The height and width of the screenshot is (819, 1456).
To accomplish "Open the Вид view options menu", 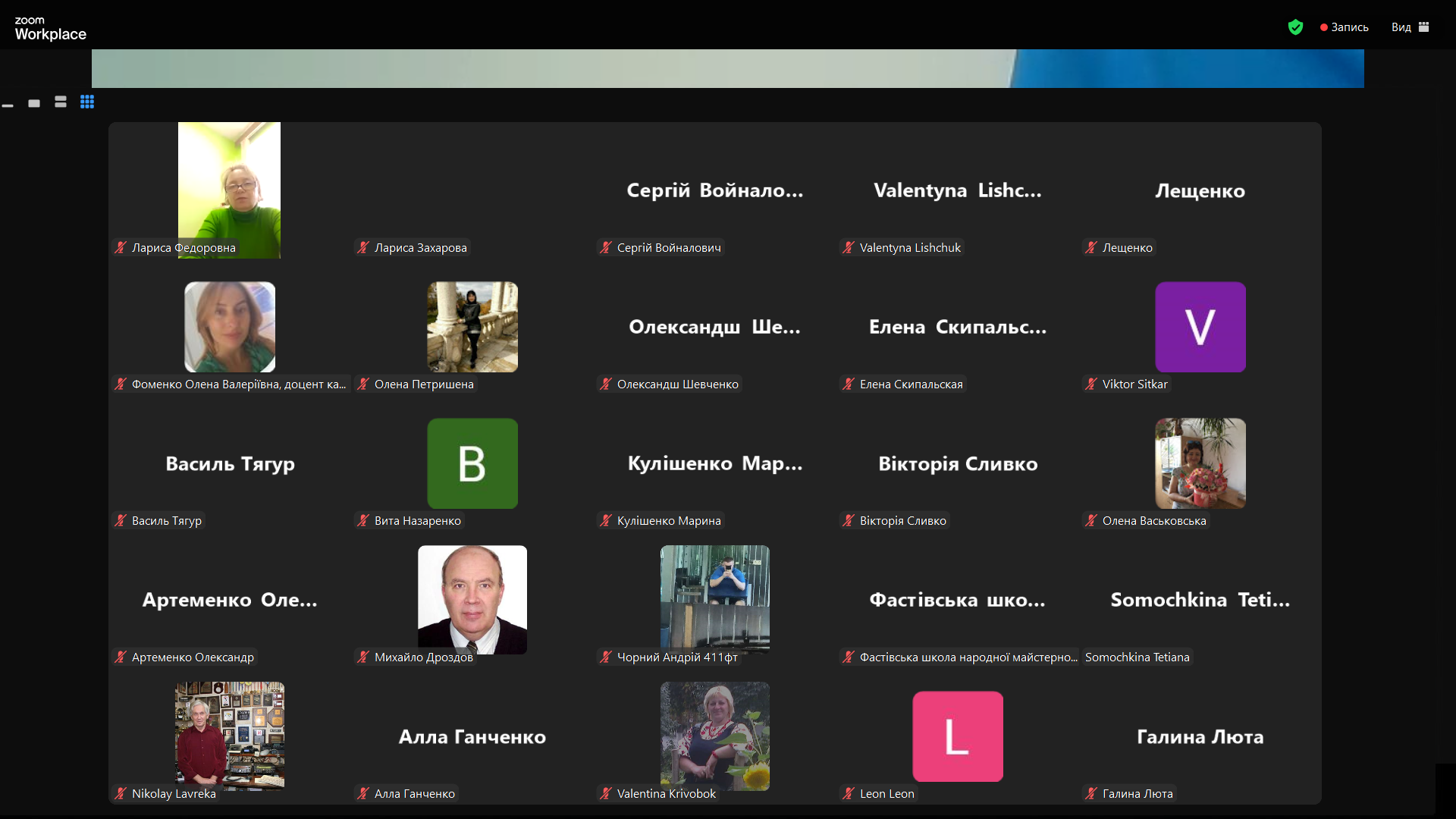I will (1410, 27).
